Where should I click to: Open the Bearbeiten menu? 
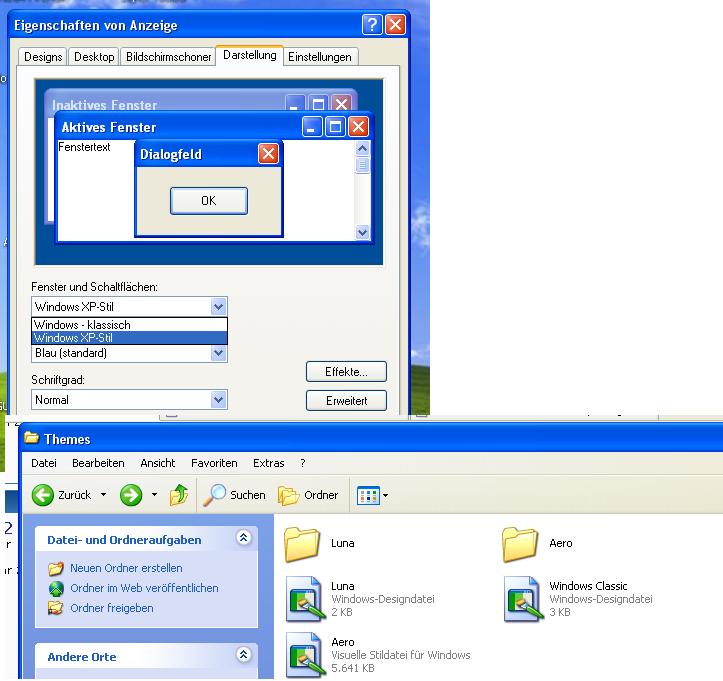click(98, 463)
